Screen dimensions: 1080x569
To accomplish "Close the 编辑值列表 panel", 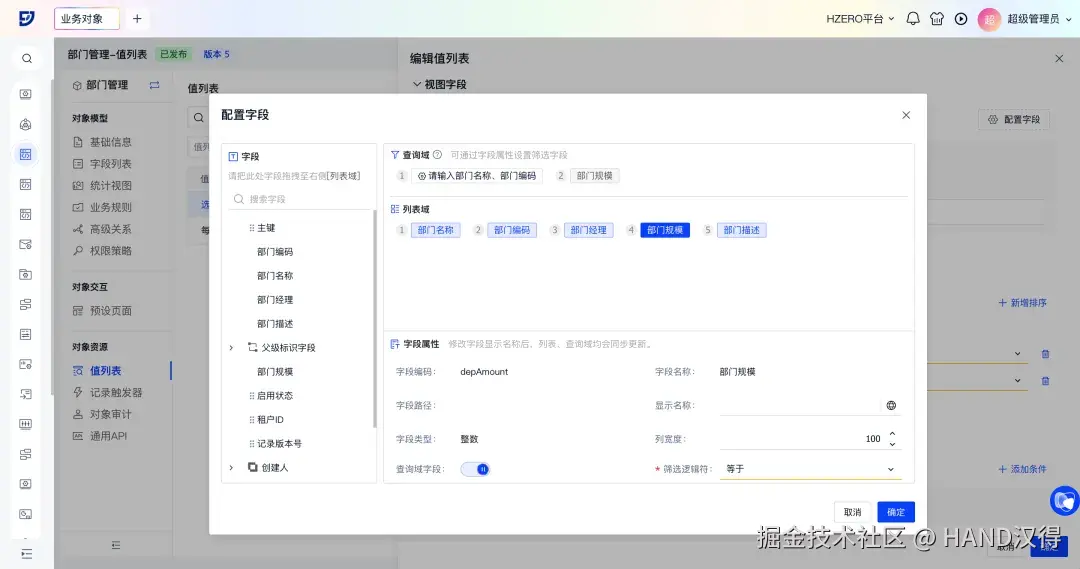I will [1059, 59].
